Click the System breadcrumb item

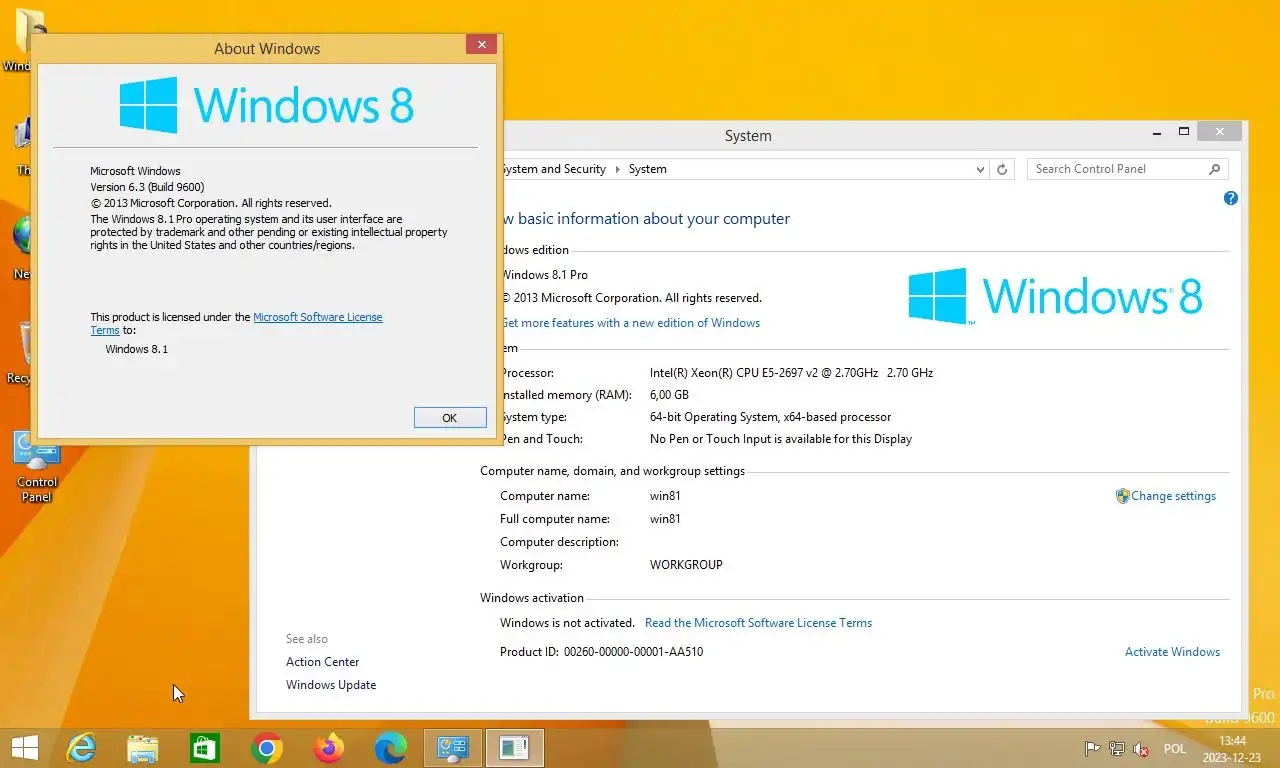click(x=647, y=169)
